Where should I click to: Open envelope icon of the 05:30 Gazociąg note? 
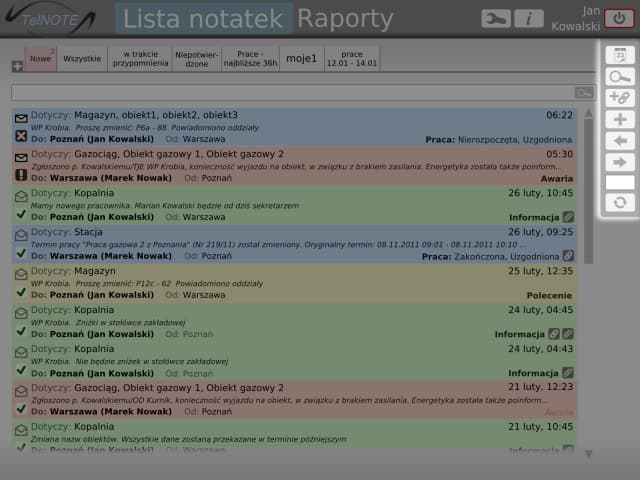pyautogui.click(x=21, y=158)
